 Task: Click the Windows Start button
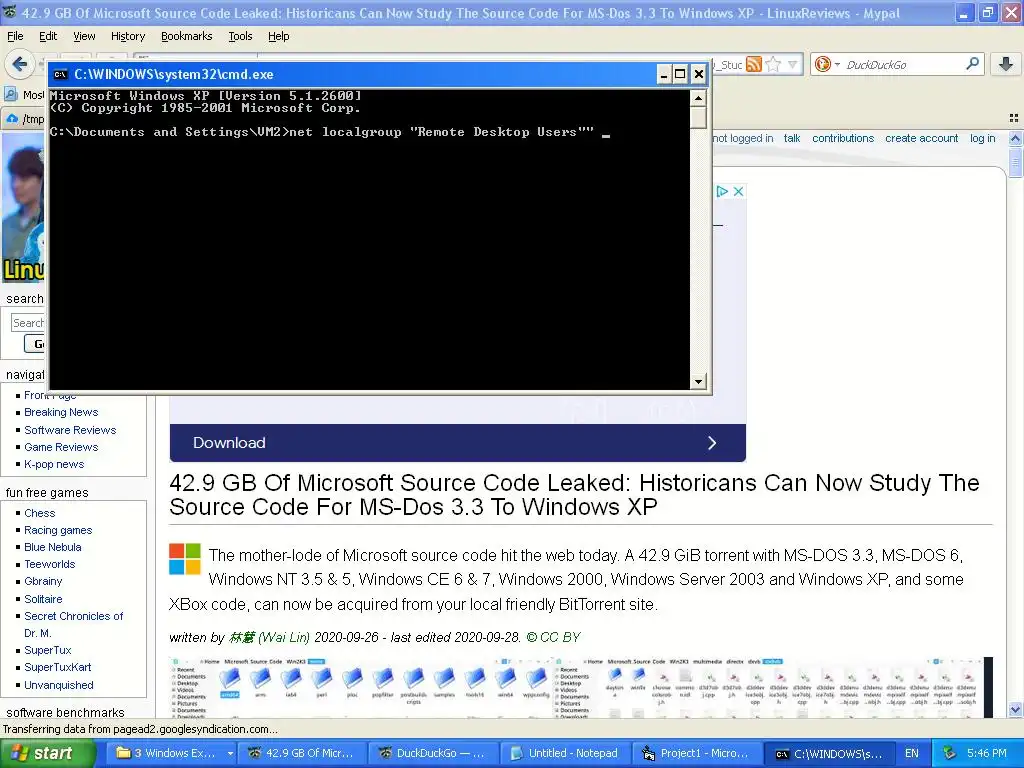[47, 753]
